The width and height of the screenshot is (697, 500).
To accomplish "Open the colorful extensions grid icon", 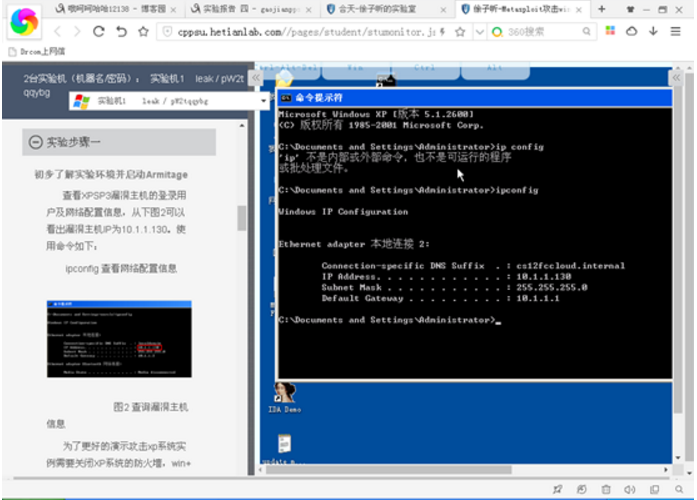I will coord(610,31).
